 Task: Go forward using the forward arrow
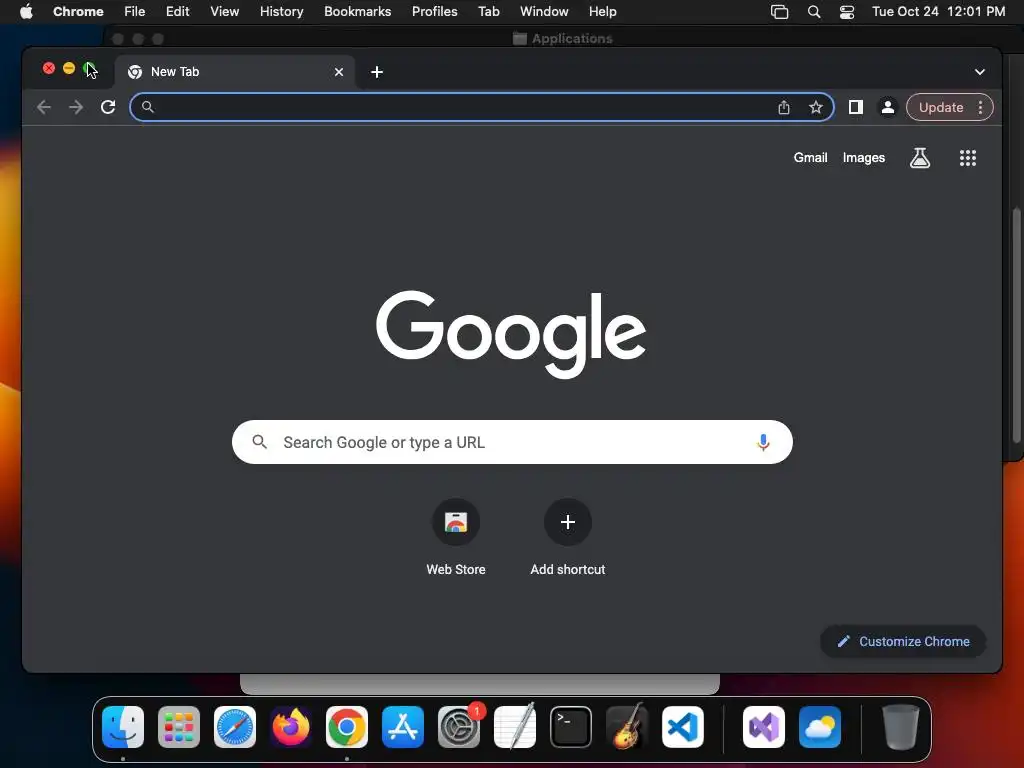[x=76, y=107]
